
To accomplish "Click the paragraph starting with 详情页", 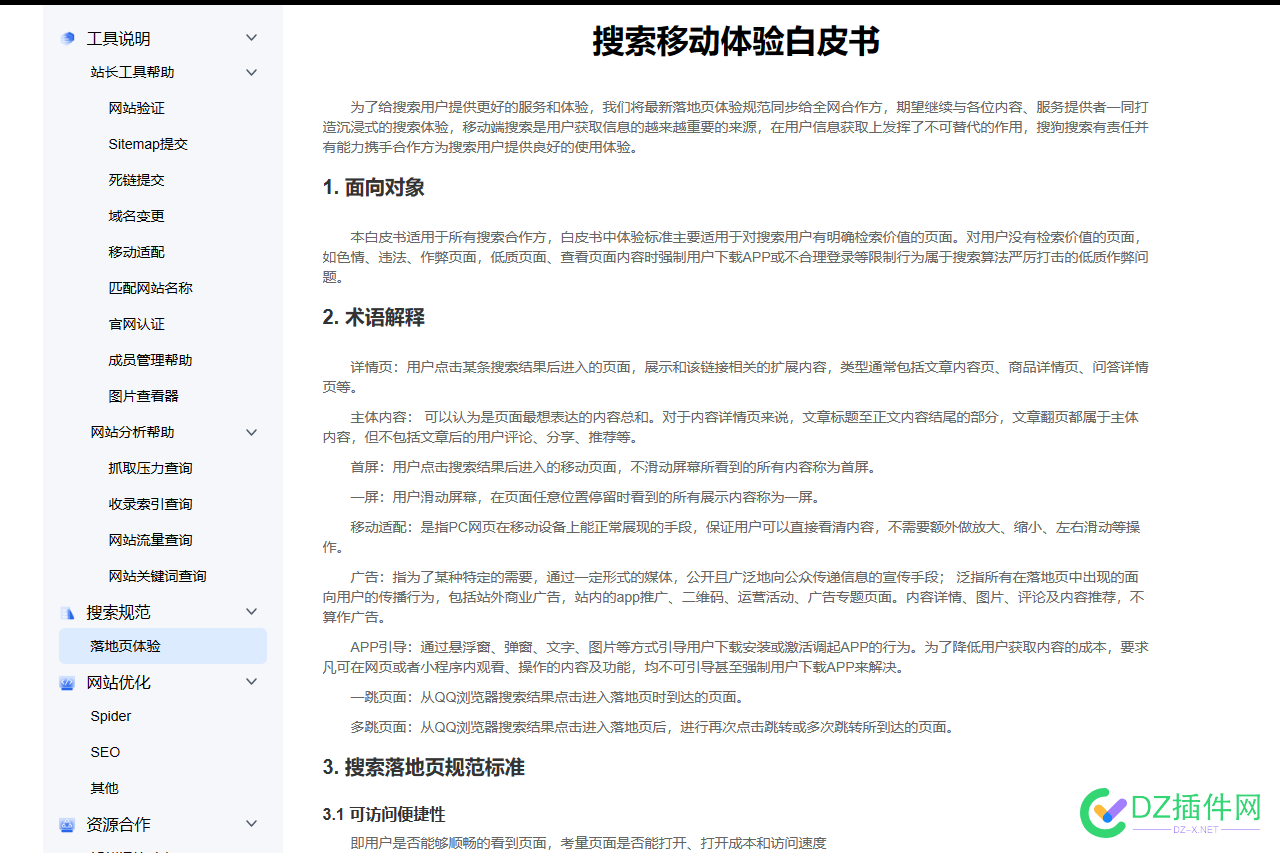I will [x=735, y=377].
